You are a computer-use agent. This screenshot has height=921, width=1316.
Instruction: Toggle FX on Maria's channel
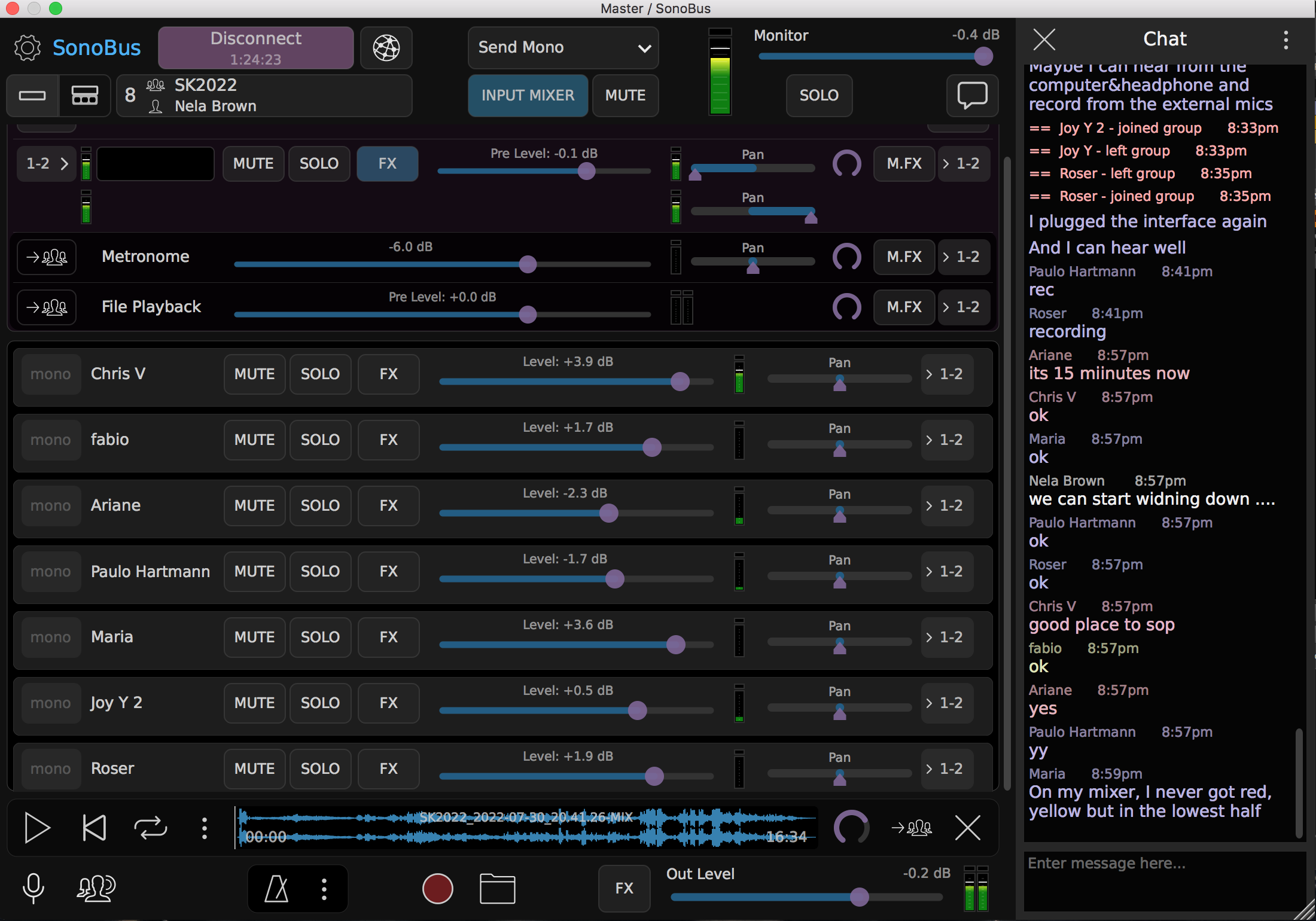tap(388, 637)
